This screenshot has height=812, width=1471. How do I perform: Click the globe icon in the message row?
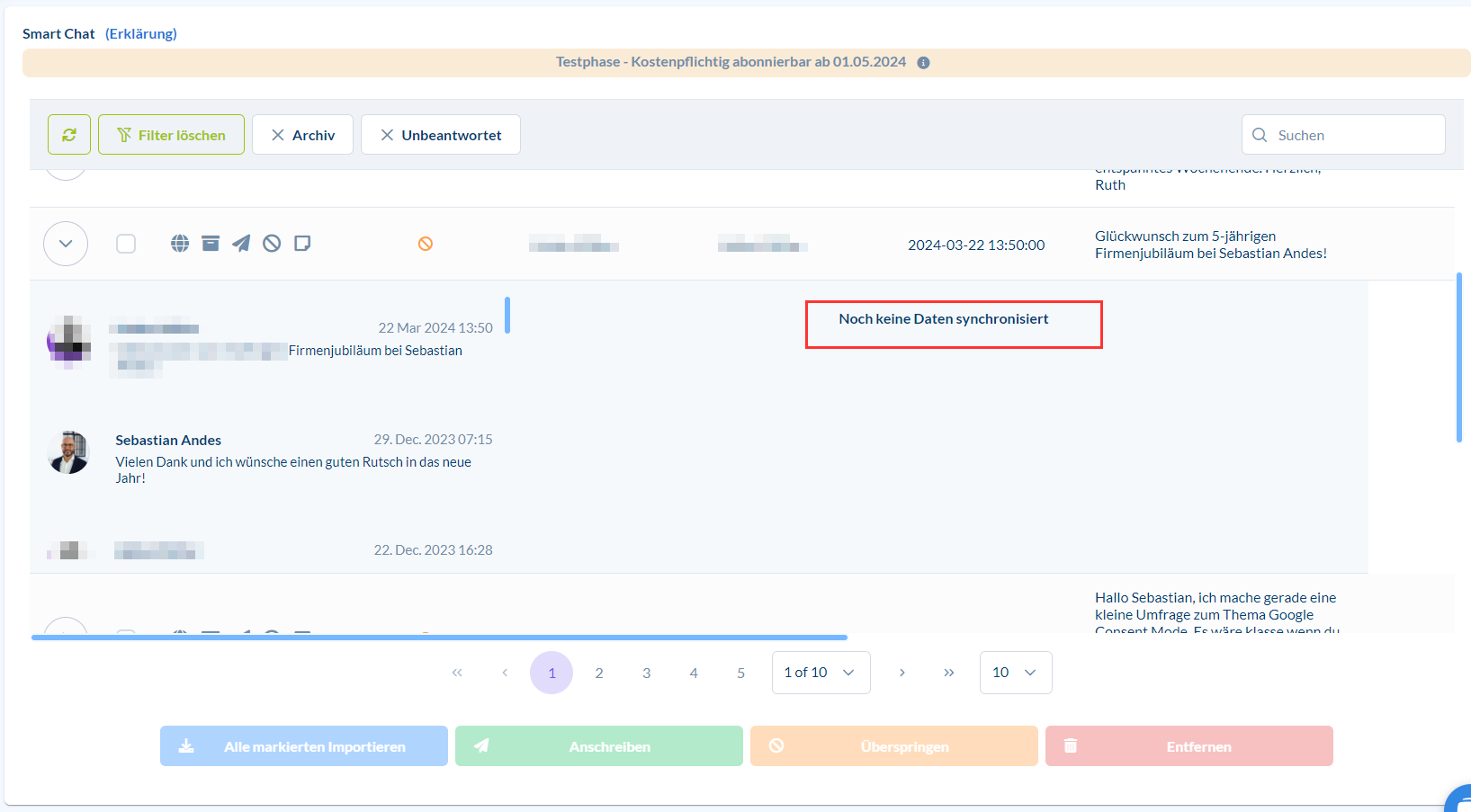click(180, 243)
